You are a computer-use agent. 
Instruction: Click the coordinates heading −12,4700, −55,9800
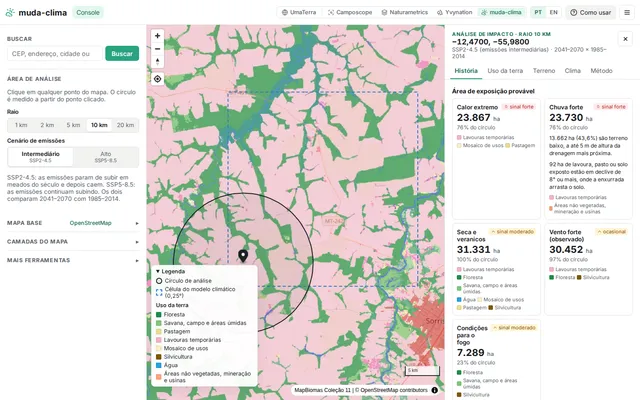pyautogui.click(x=490, y=42)
